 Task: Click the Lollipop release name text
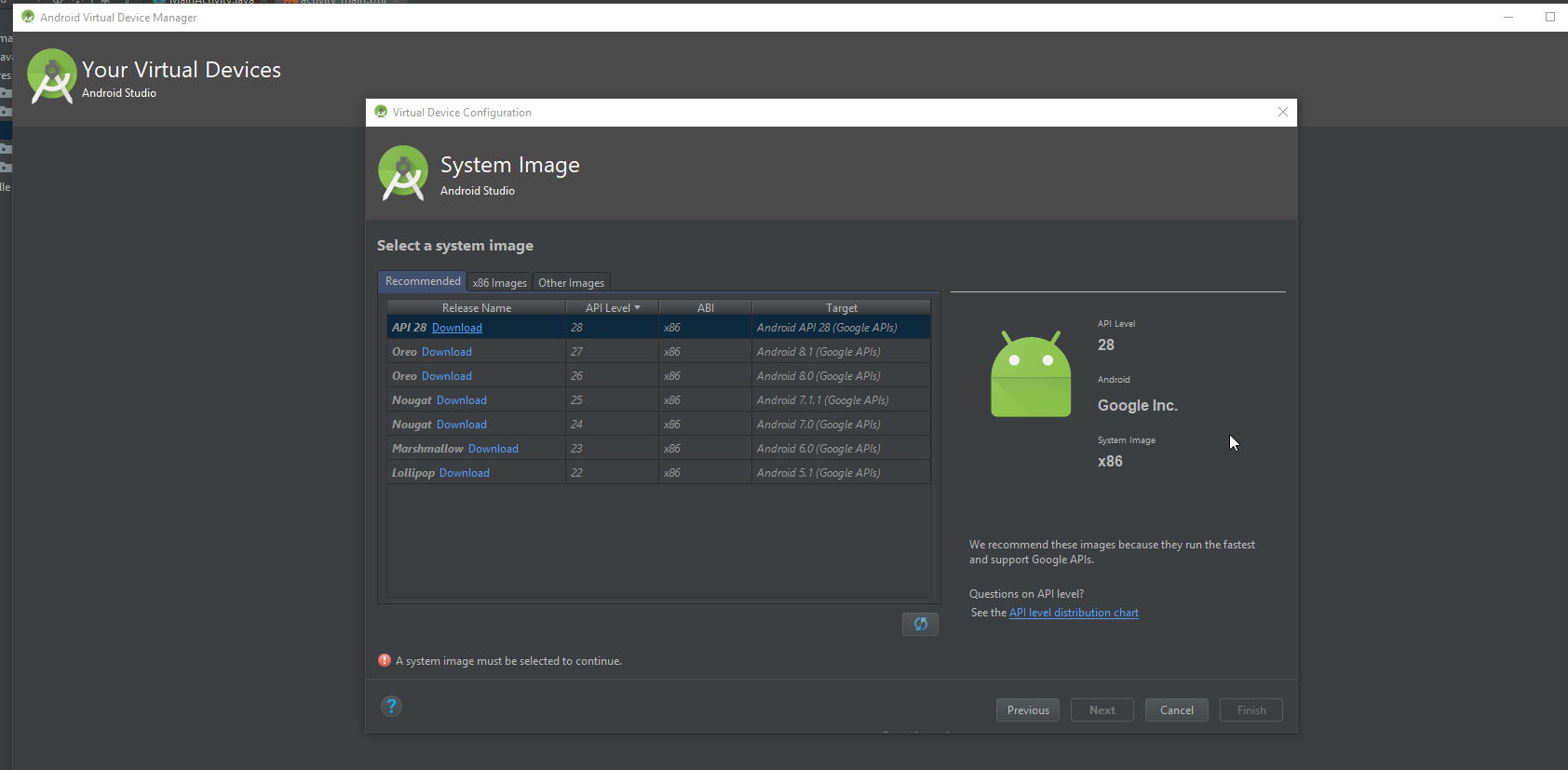(x=413, y=473)
